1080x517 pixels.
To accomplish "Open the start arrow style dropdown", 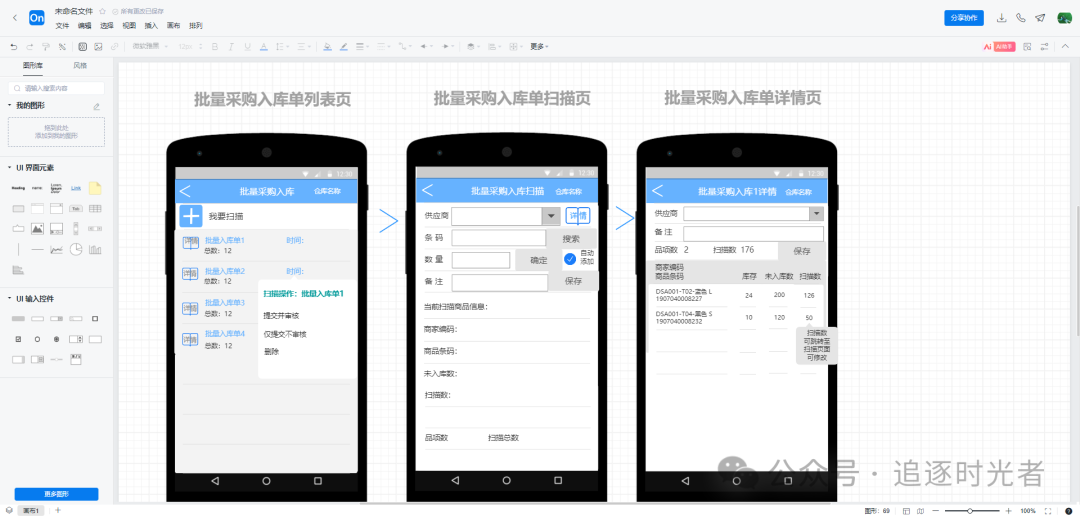I will click(x=426, y=47).
